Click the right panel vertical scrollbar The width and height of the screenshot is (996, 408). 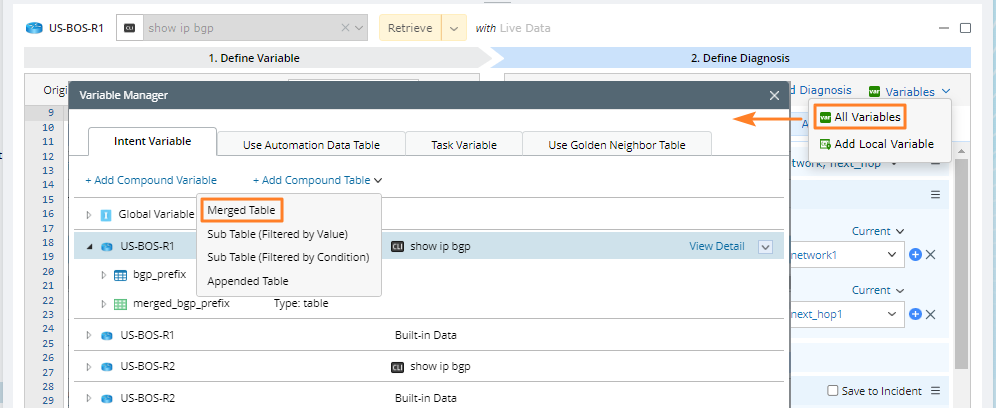point(961,260)
